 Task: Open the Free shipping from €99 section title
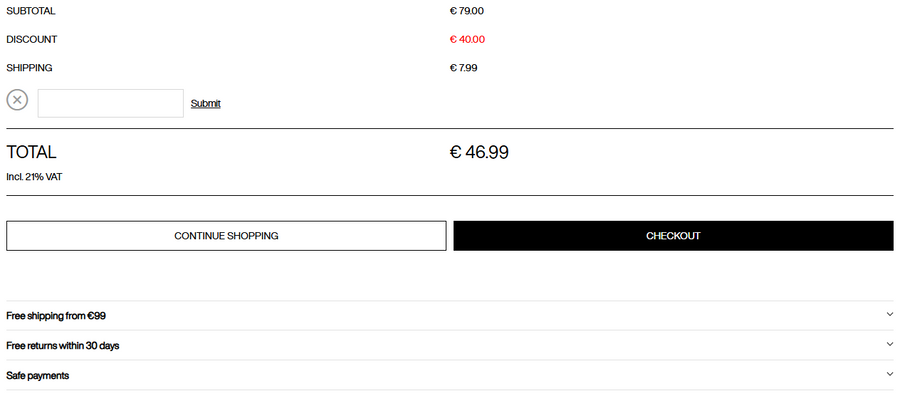pyautogui.click(x=56, y=316)
